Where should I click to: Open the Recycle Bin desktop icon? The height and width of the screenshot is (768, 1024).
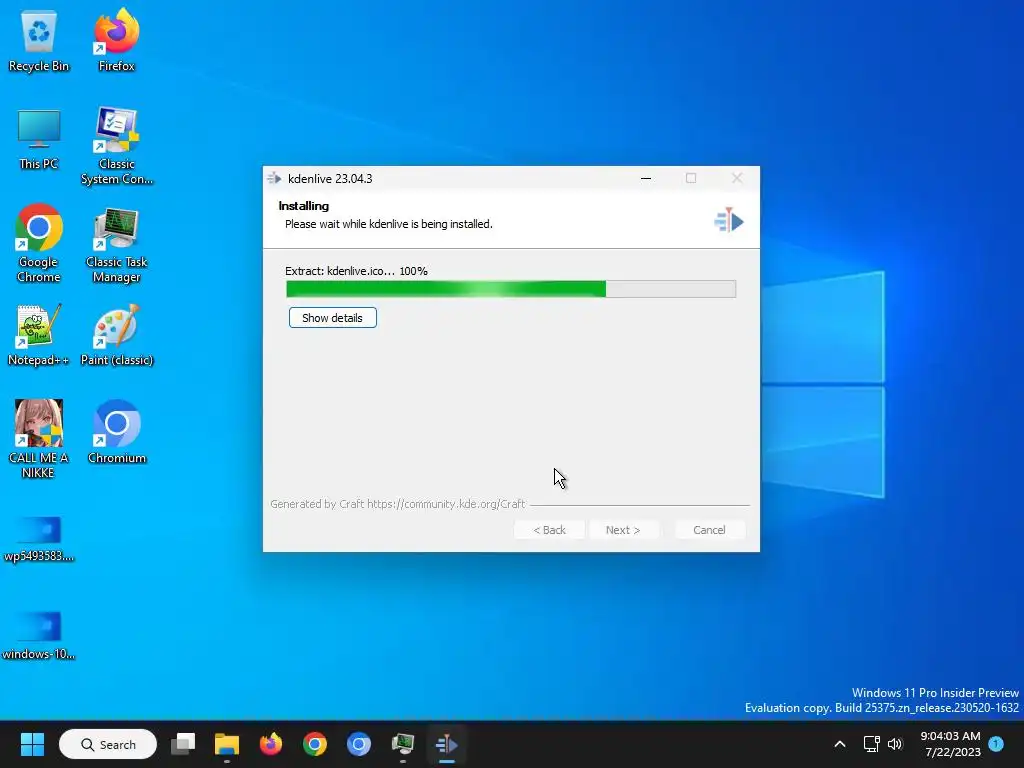pos(39,42)
